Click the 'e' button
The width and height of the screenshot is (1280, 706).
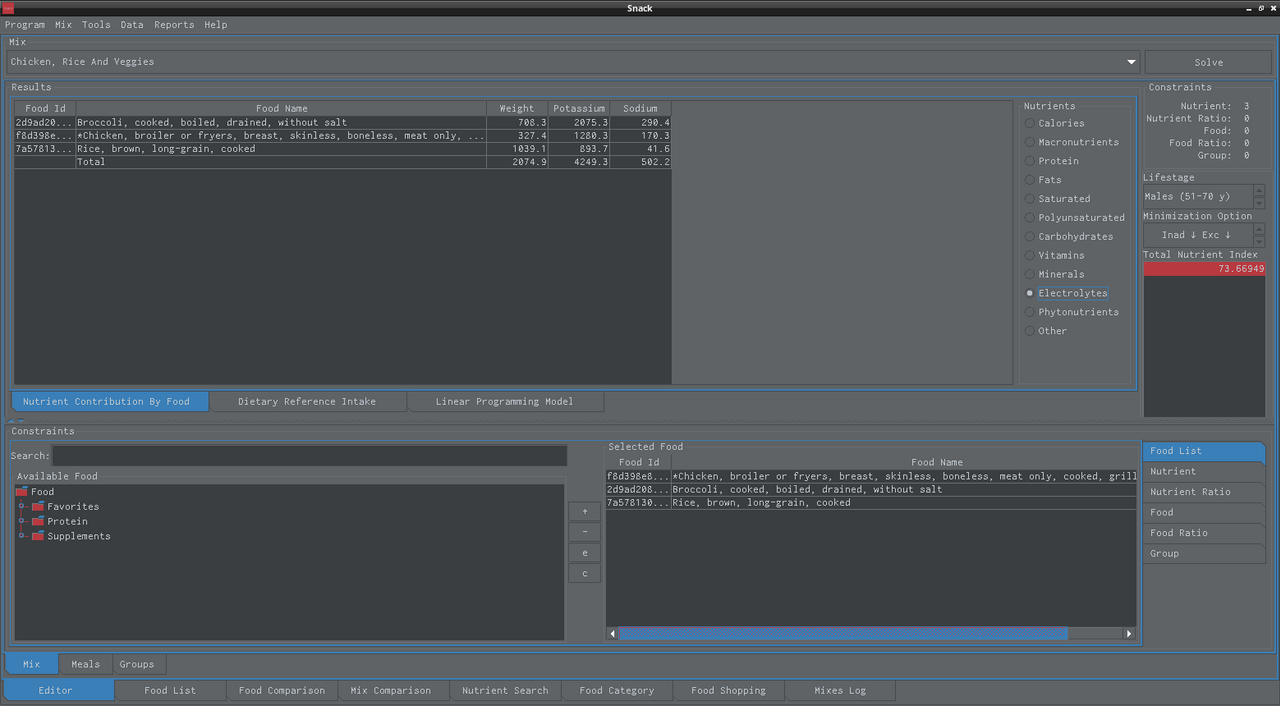pos(585,553)
